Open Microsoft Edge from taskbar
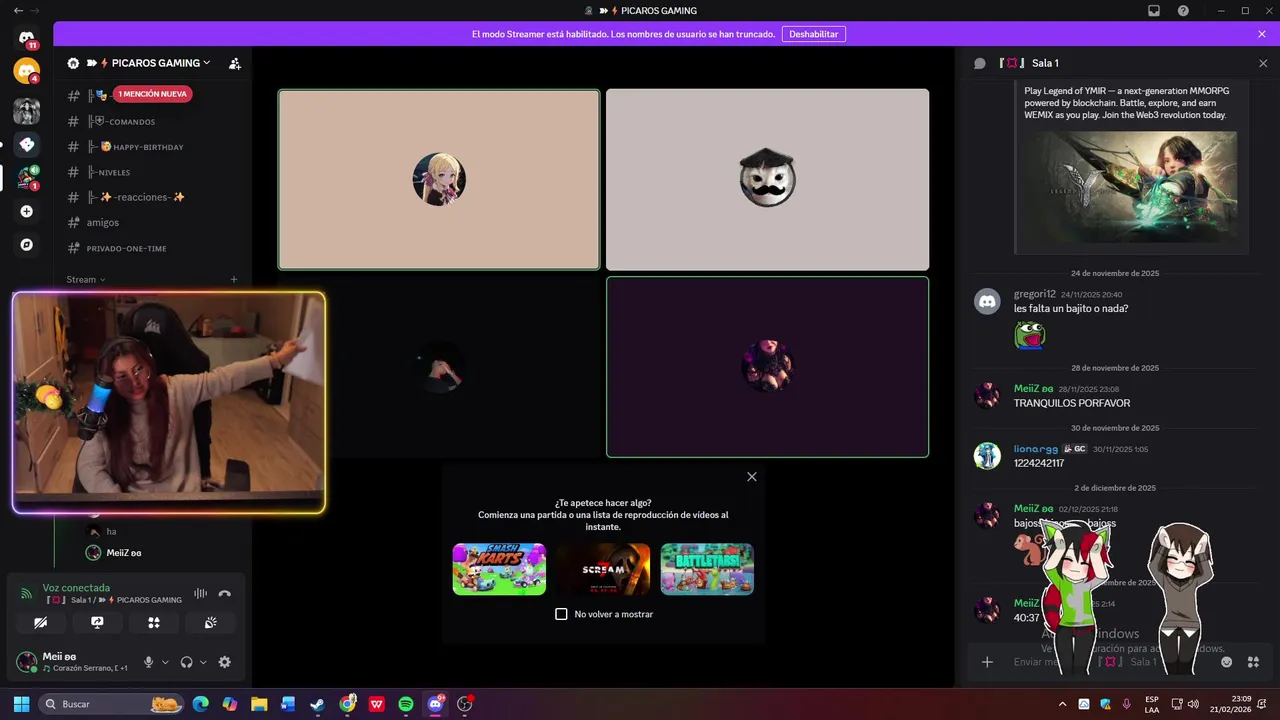The height and width of the screenshot is (720, 1280). 201,704
